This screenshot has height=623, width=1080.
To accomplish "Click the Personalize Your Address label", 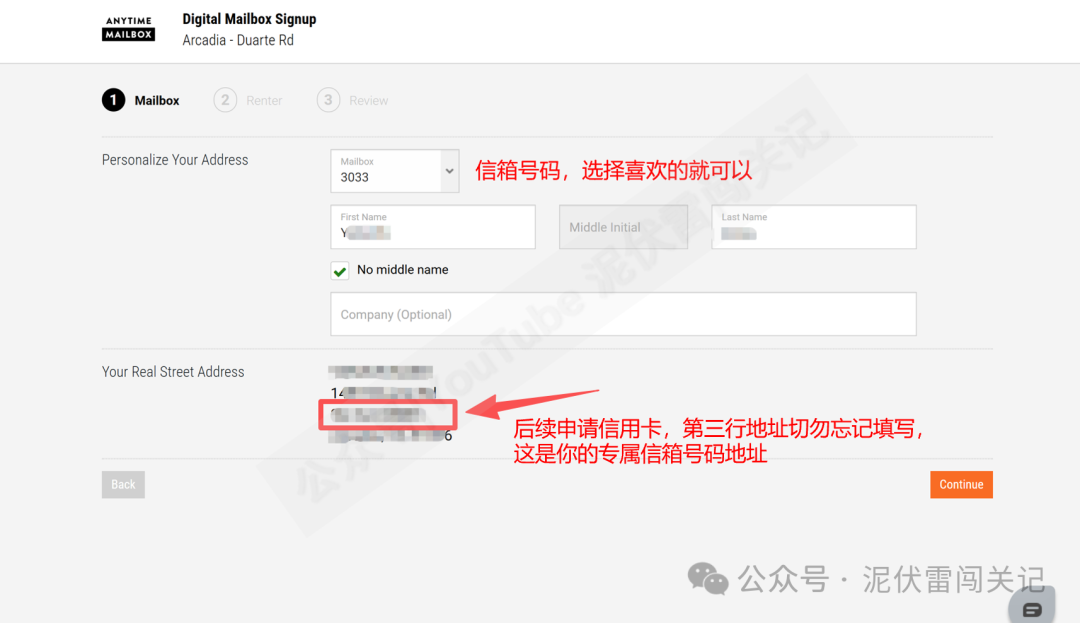I will click(175, 160).
